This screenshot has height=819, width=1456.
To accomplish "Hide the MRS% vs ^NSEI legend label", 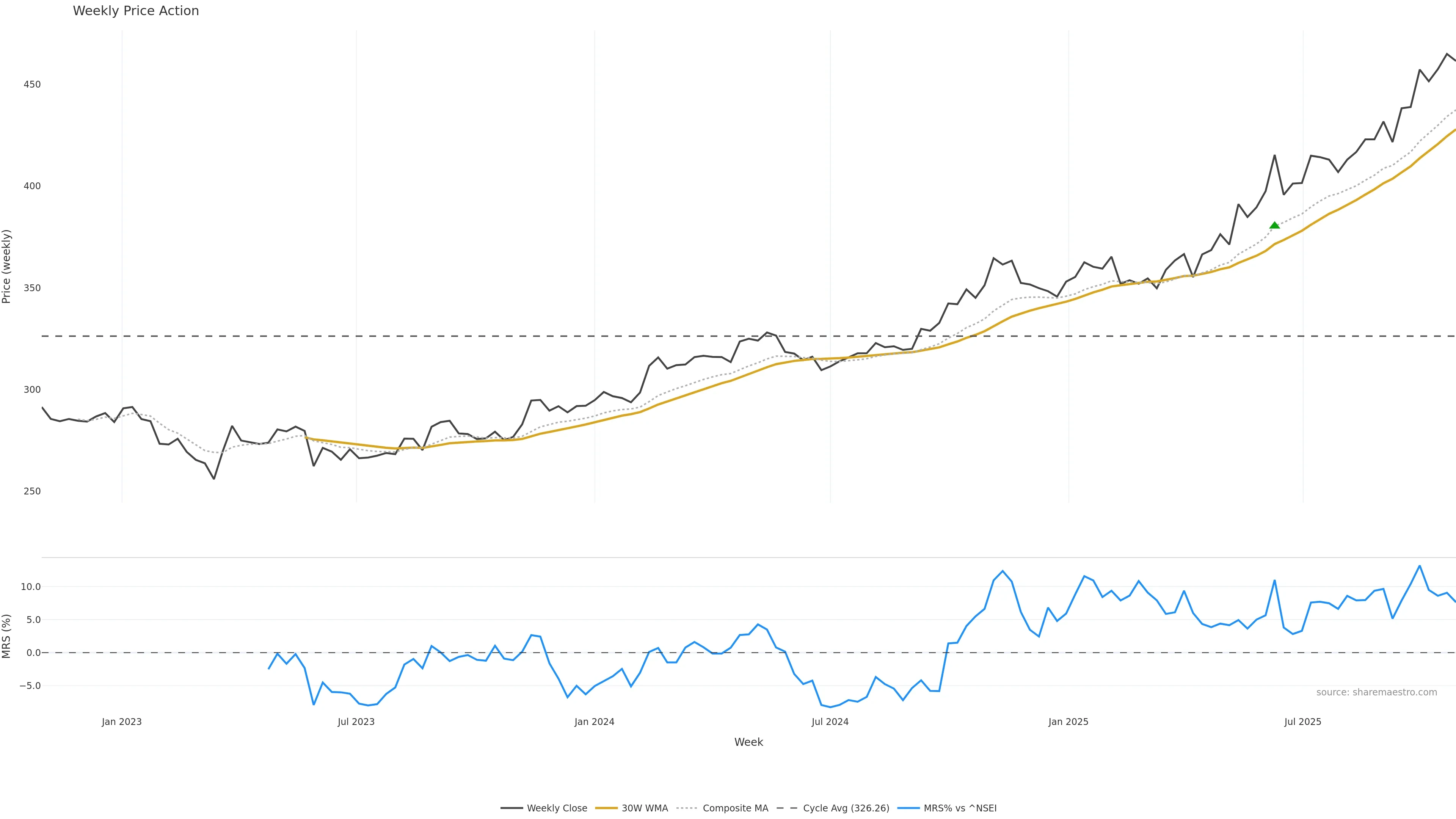I will pos(960,808).
